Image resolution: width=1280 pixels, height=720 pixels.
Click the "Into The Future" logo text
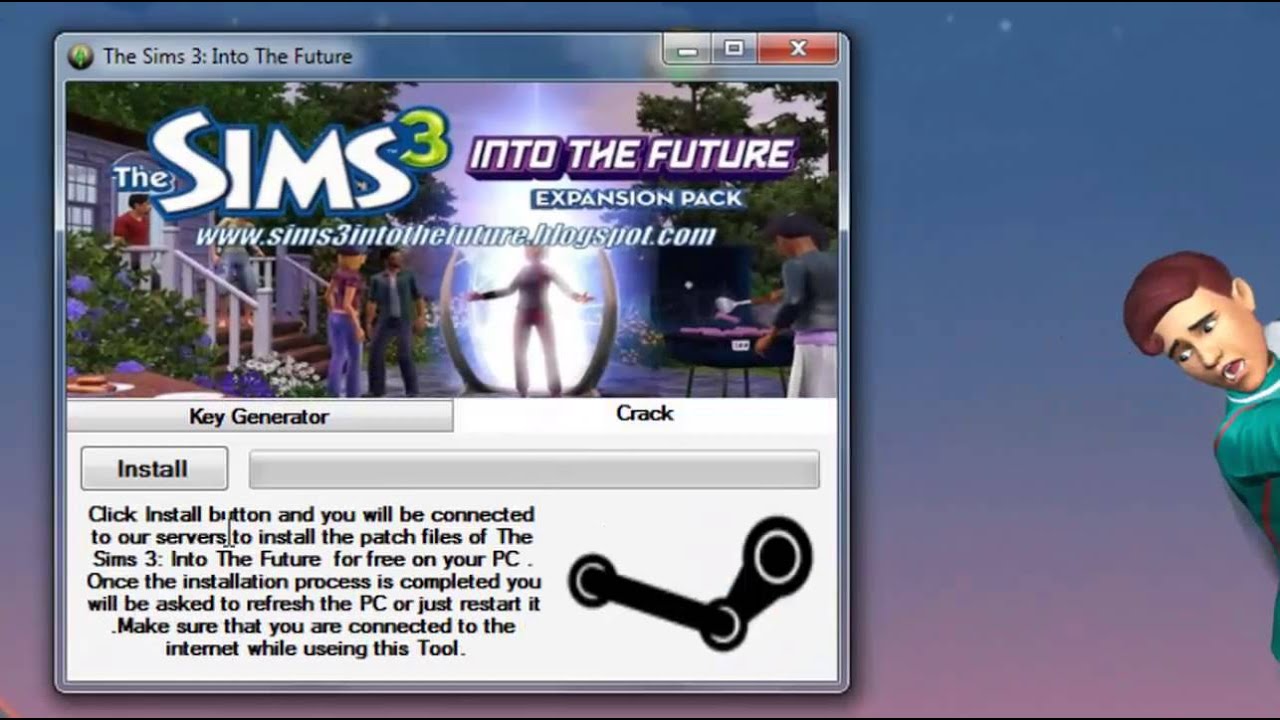click(631, 157)
